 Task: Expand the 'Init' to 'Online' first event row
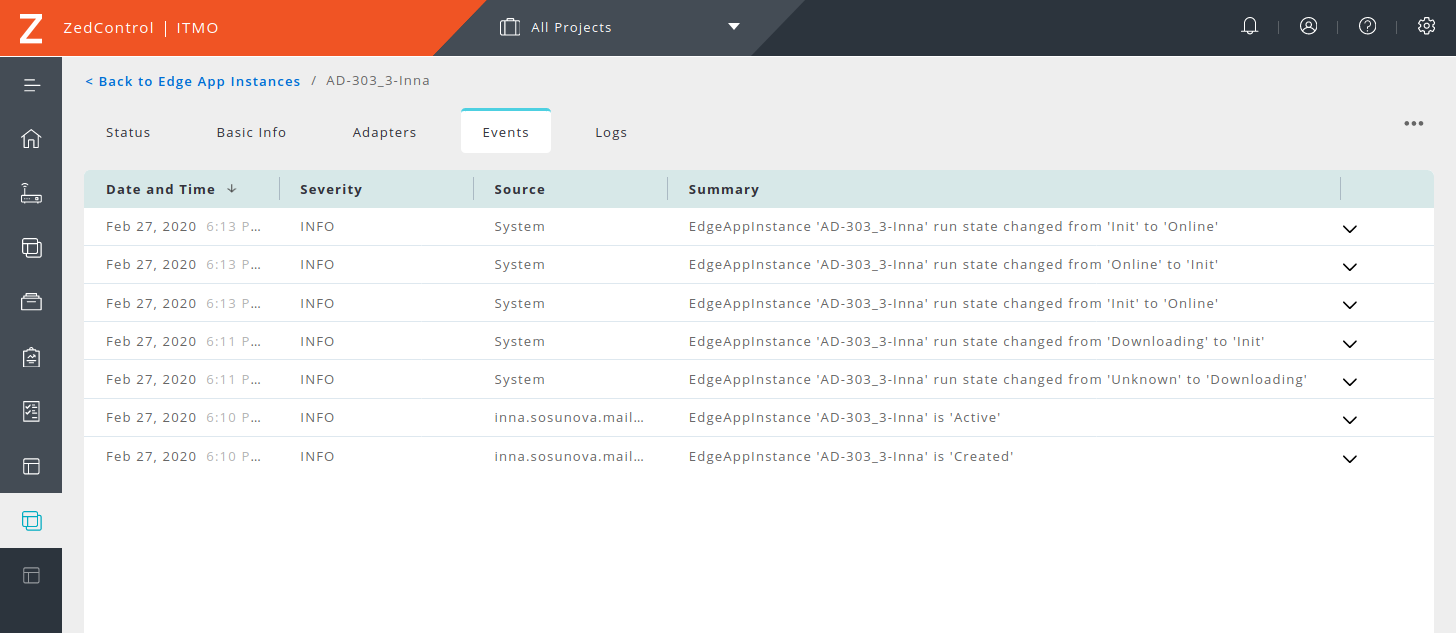click(1349, 228)
